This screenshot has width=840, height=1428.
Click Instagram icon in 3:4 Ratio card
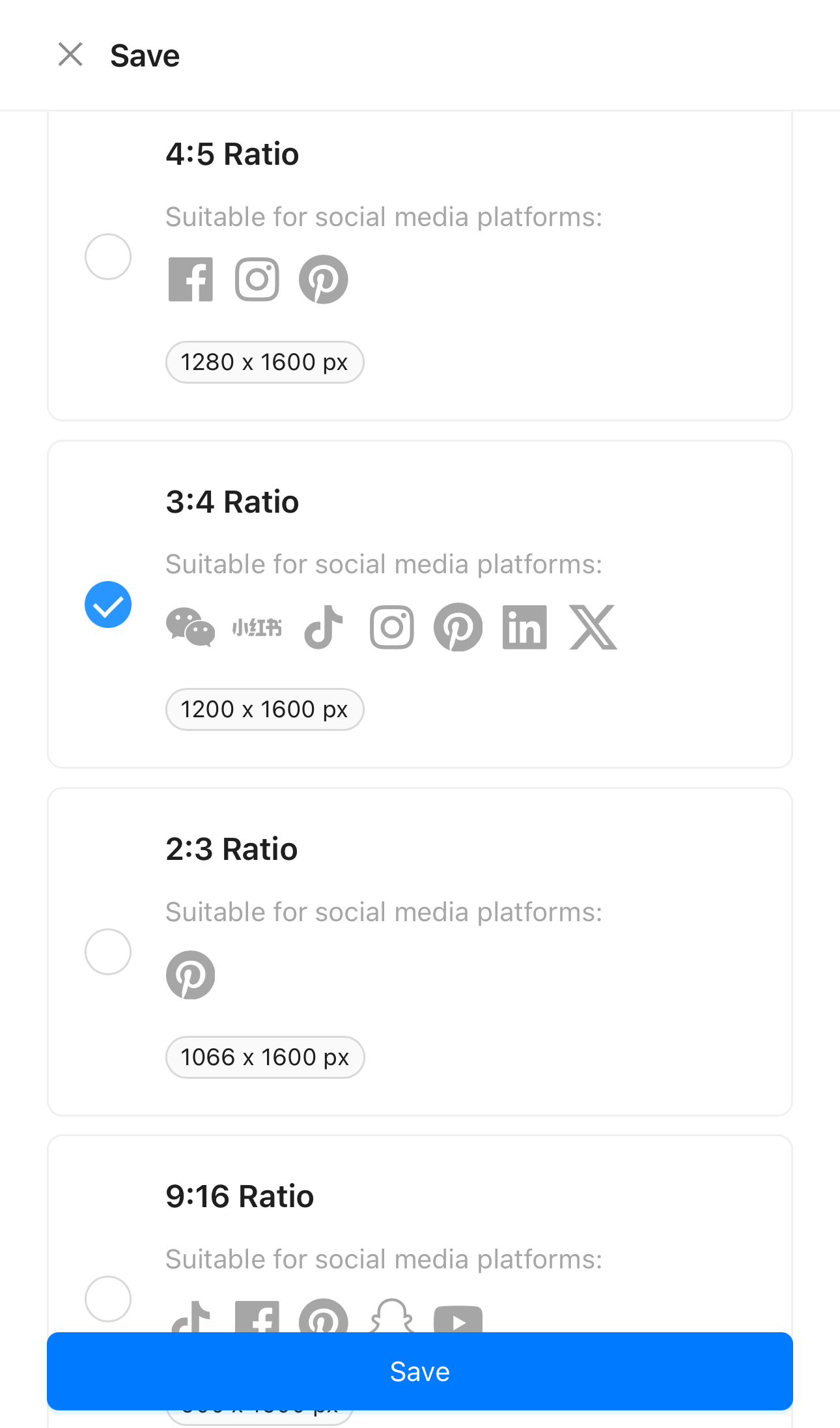point(392,627)
